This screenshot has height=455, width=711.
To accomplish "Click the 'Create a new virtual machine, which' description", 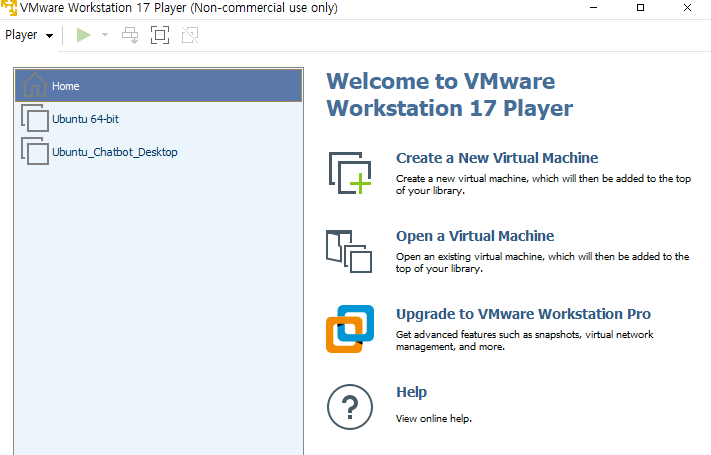I will [543, 185].
